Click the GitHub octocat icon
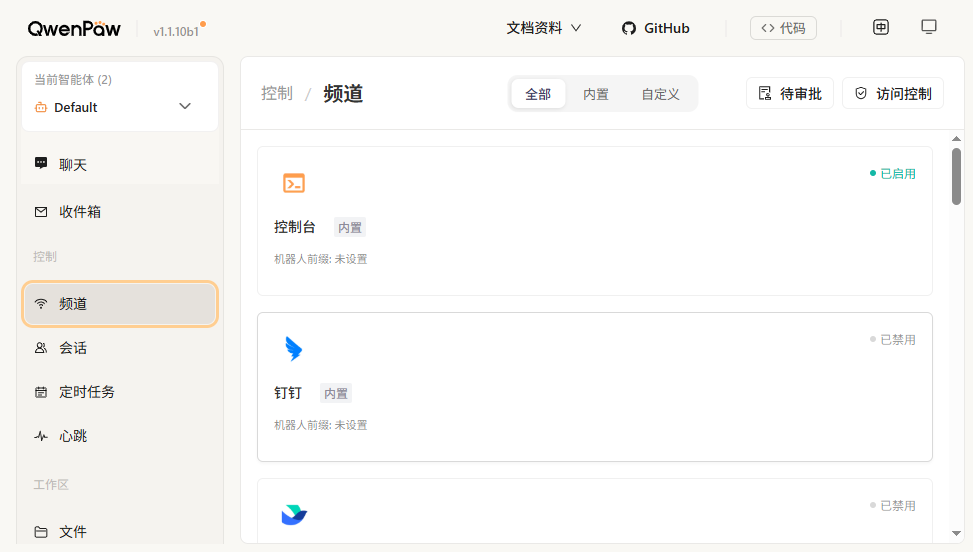Screen dimensions: 973x552 tap(629, 29)
